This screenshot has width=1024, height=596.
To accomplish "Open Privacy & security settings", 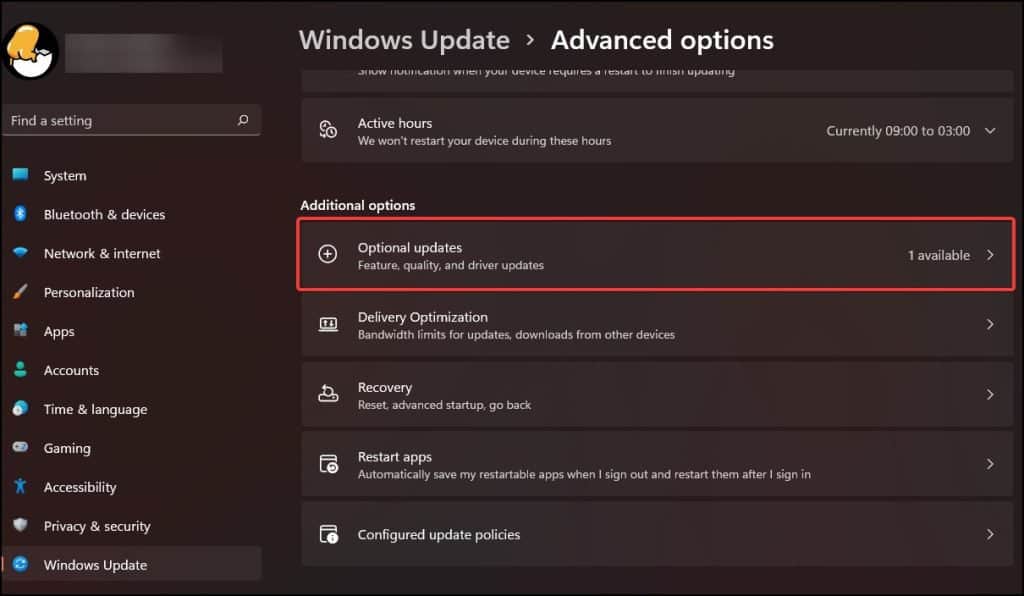I will 96,526.
